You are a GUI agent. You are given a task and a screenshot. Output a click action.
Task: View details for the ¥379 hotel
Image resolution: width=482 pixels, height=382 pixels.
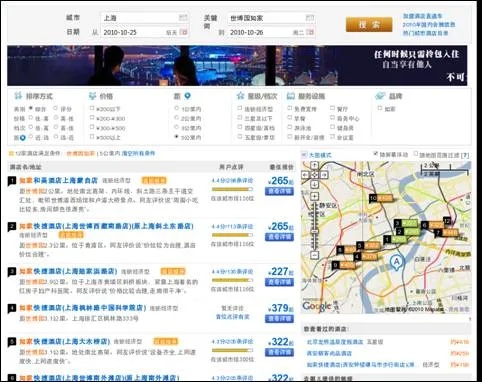279,319
